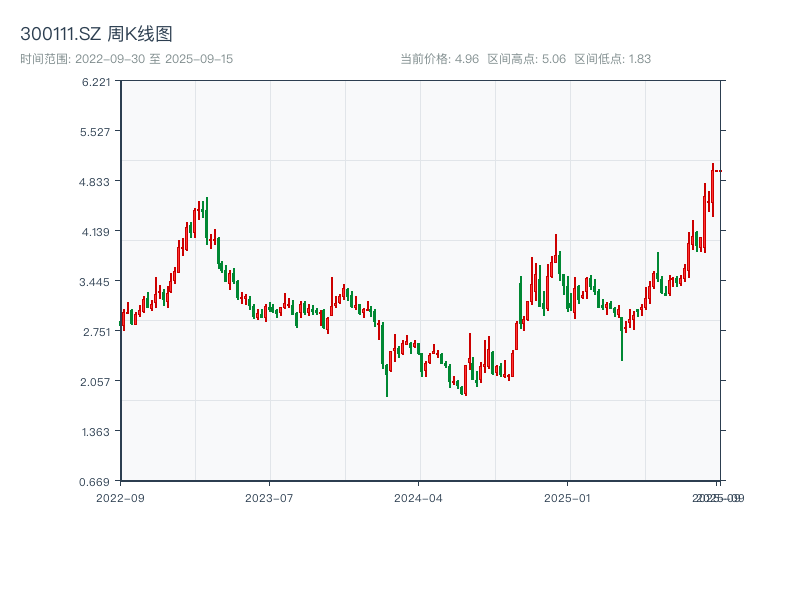Viewport: 800px width, 600px height.
Task: Click y-axis value 0.669
Action: point(94,482)
